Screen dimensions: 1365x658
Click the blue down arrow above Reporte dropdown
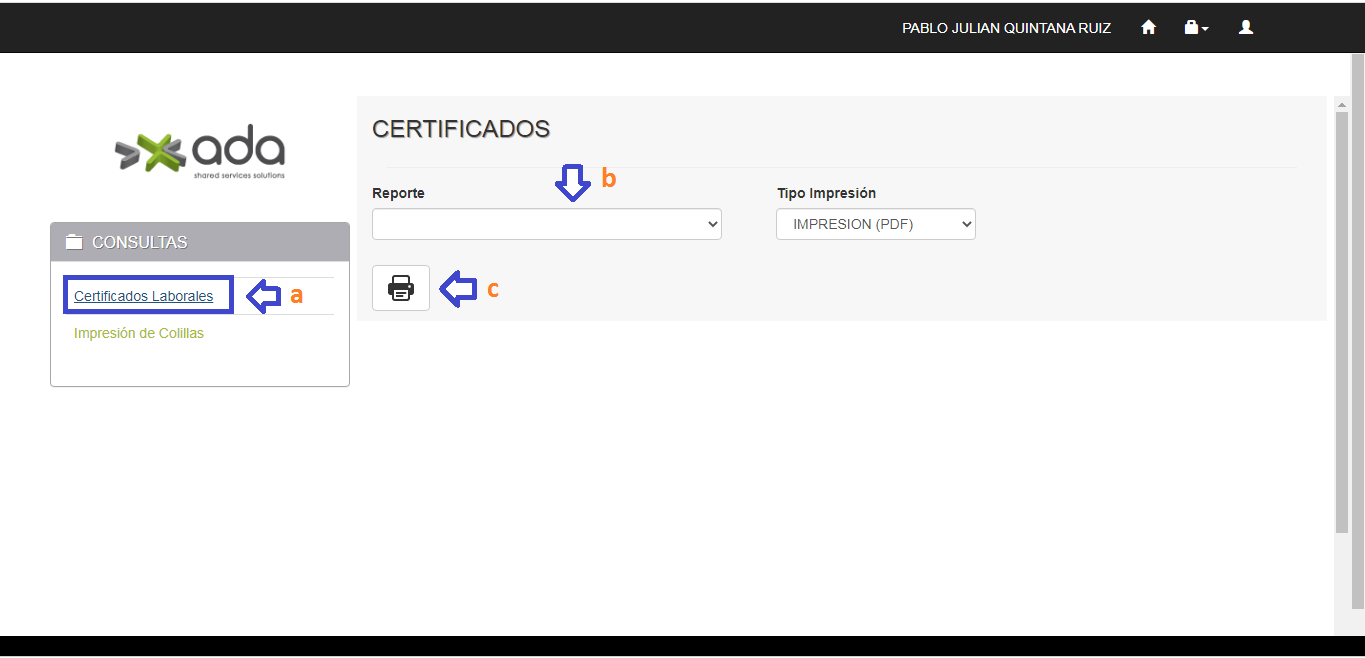[x=572, y=183]
